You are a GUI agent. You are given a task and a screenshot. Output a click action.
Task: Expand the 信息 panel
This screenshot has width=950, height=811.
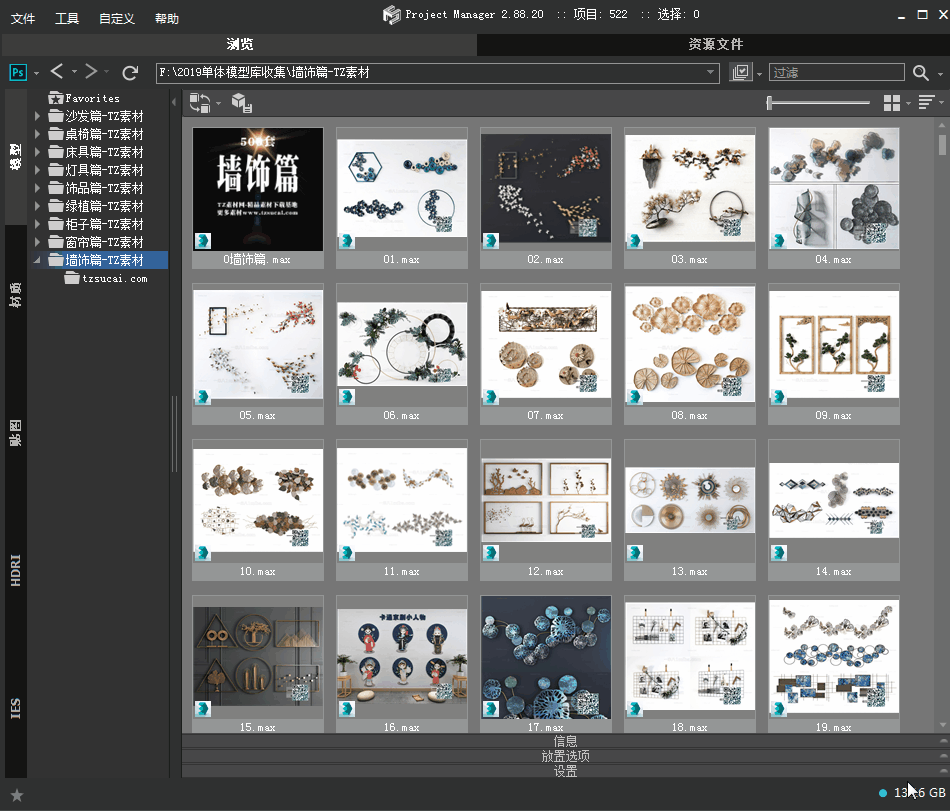(x=565, y=741)
